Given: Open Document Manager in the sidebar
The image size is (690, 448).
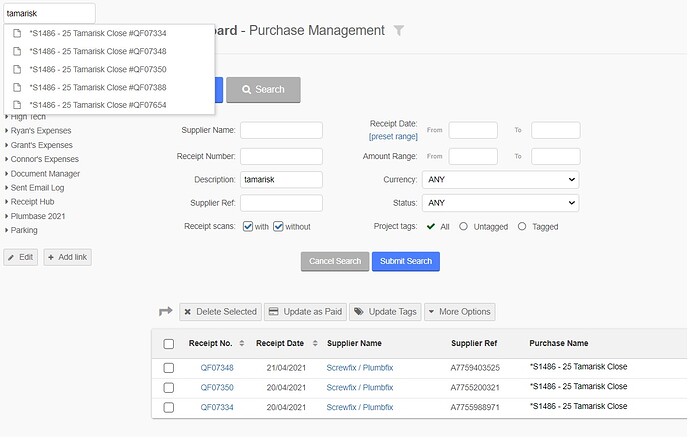Looking at the screenshot, I should pos(45,173).
